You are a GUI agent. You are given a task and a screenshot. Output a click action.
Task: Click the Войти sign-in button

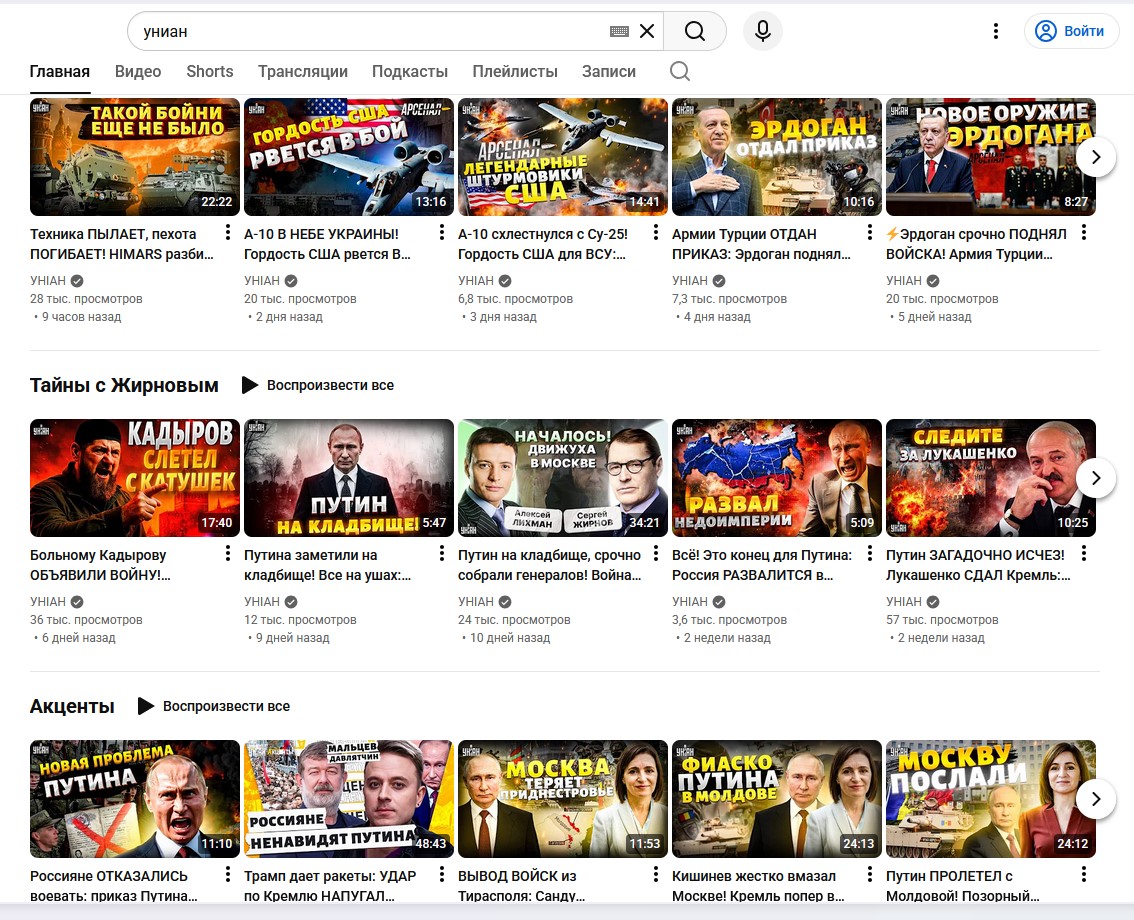click(x=1071, y=31)
